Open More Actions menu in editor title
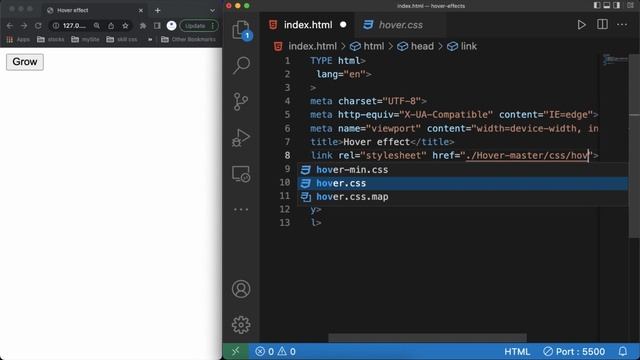Screen dimensions: 640x360 [622, 24]
